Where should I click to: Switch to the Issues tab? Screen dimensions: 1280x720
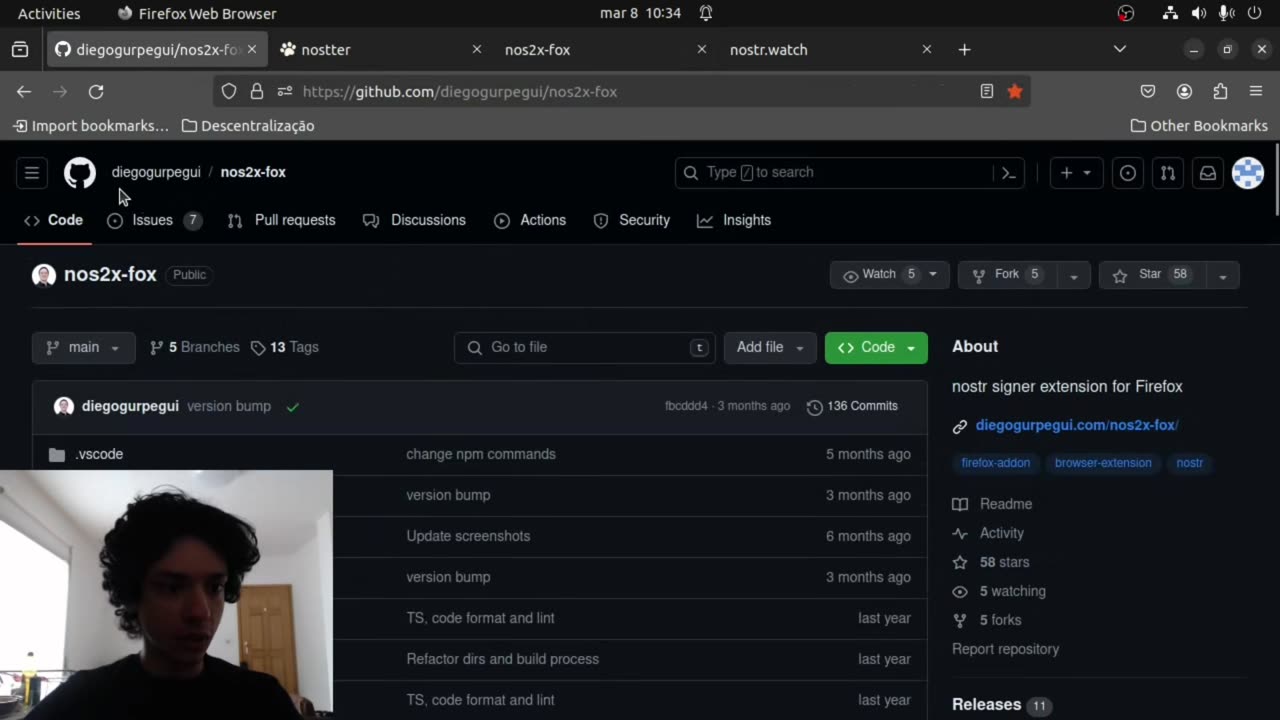(154, 220)
